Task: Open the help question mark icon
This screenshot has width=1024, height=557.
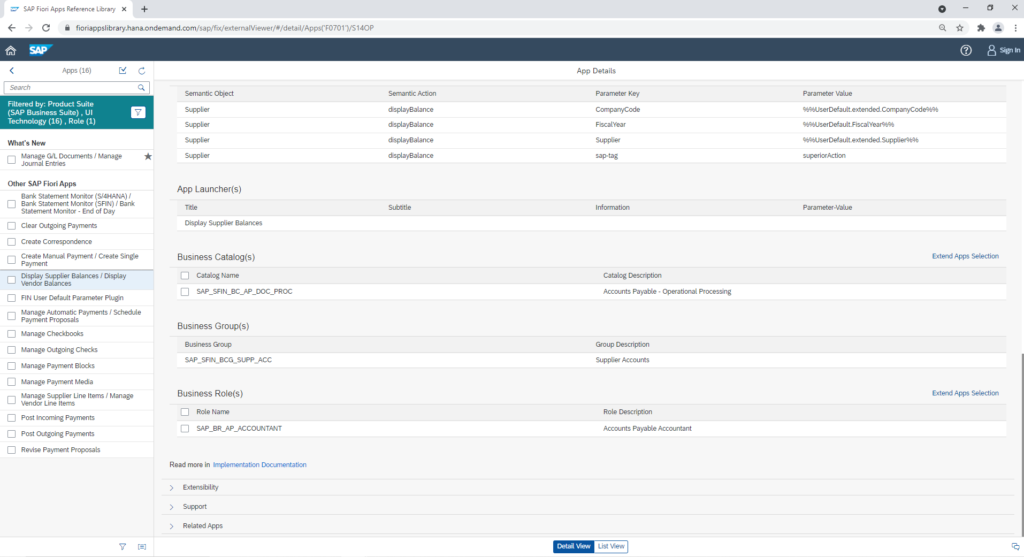Action: (966, 50)
